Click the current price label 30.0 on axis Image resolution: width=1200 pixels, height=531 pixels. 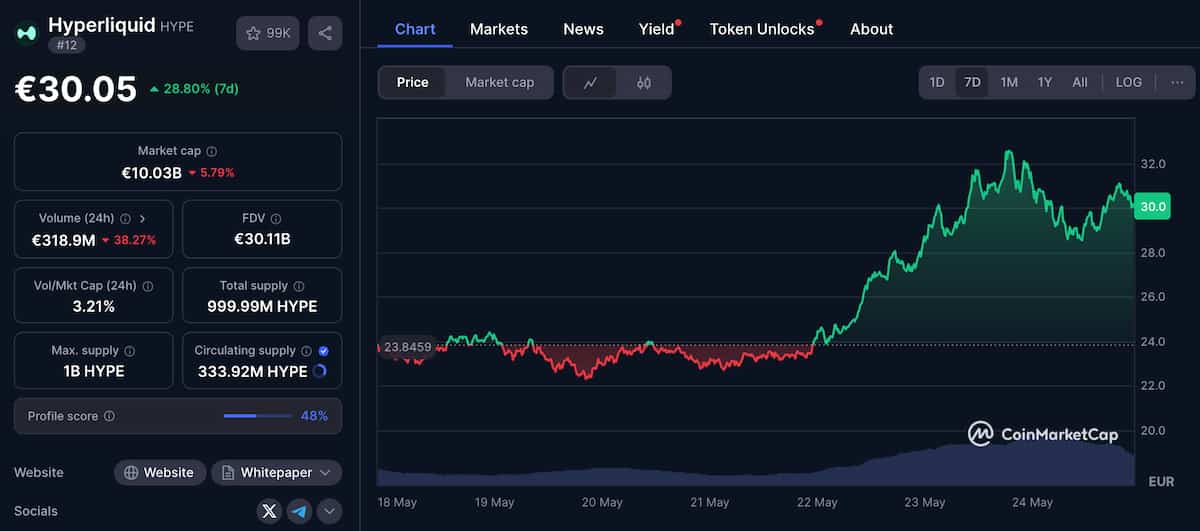pos(1153,206)
